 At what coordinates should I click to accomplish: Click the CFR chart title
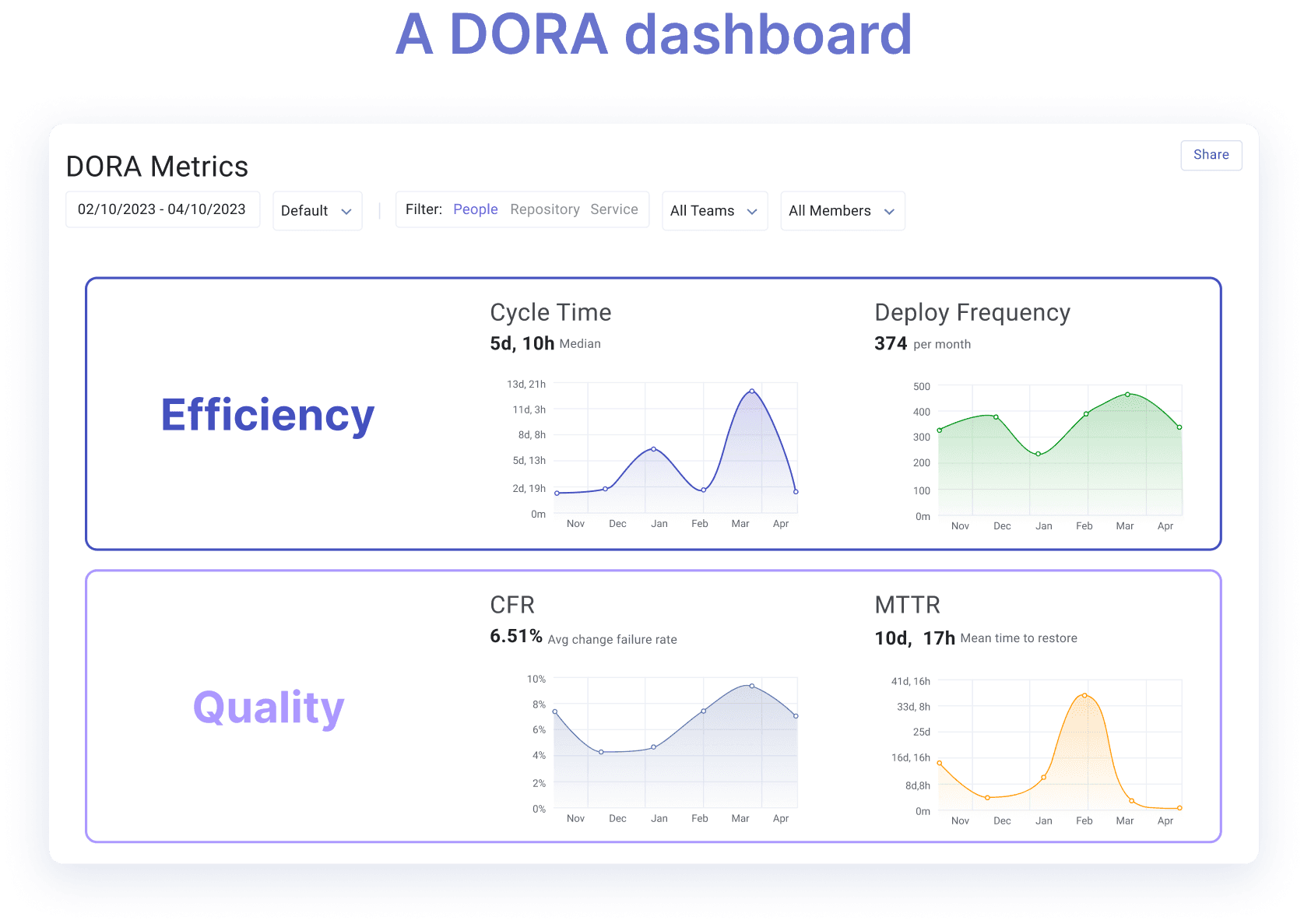(x=512, y=605)
